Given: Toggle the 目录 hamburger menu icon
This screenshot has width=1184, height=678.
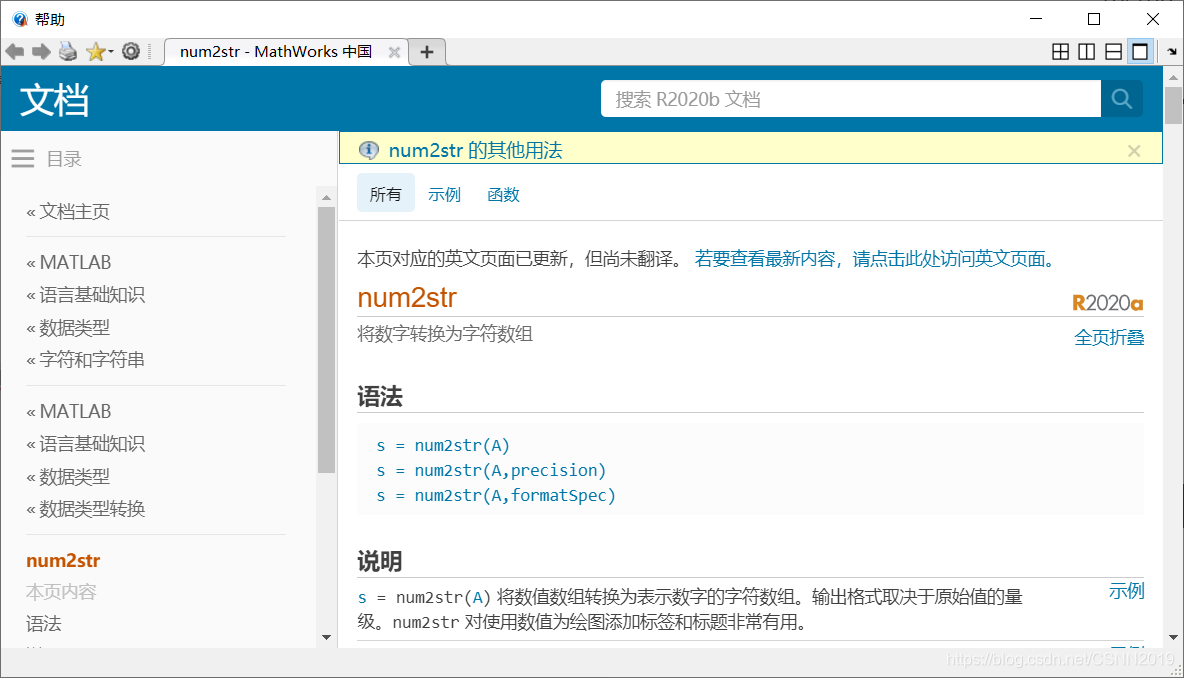Looking at the screenshot, I should point(23,159).
